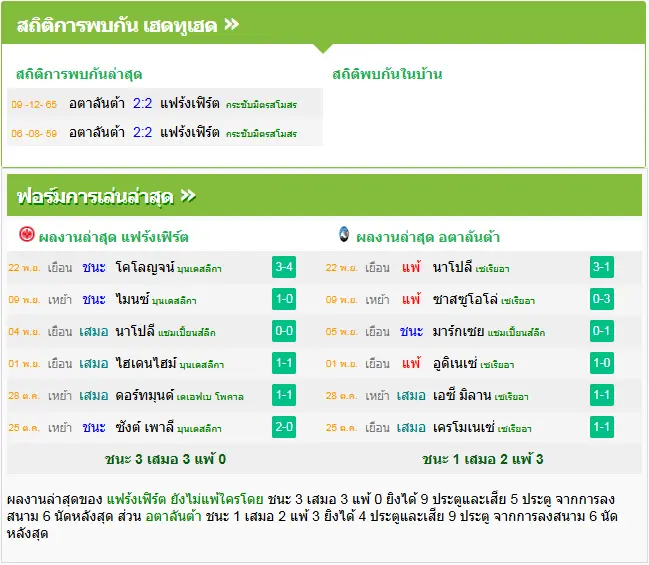Image resolution: width=649 pixels, height=565 pixels.
Task: Click the opponent name เอซี มิลาน
Action: coord(462,395)
